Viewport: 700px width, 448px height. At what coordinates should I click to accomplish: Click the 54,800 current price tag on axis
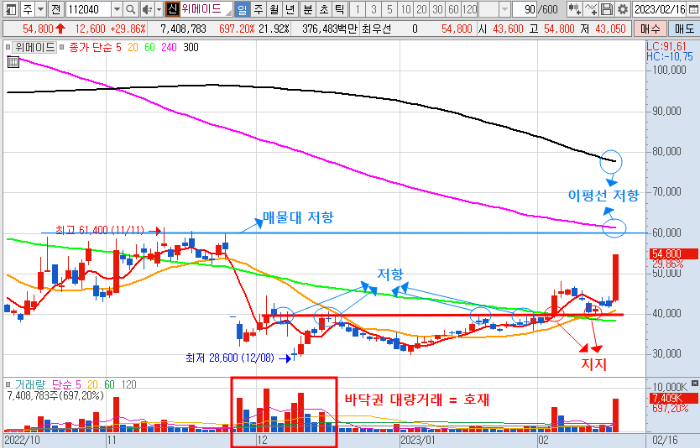click(x=674, y=254)
